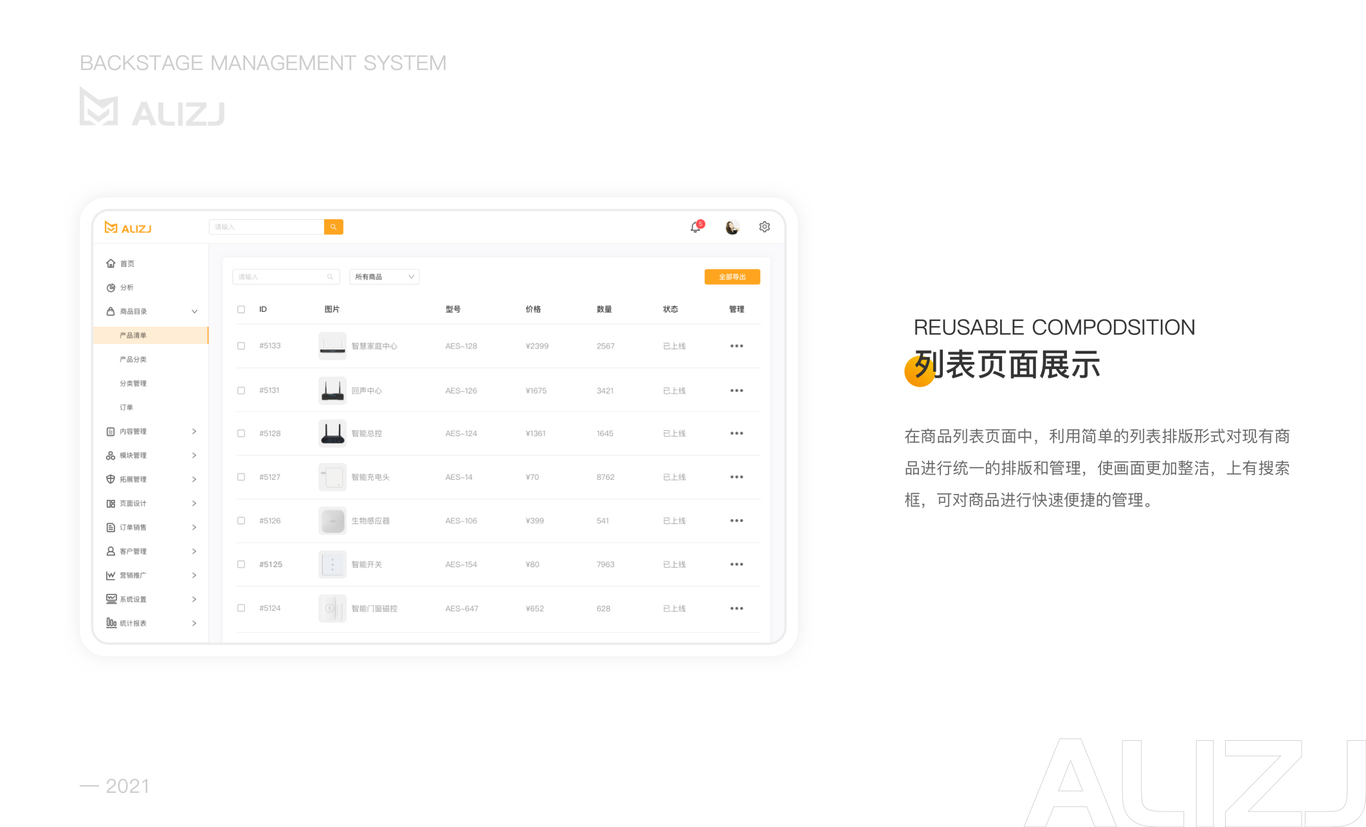Check the box for product #5128
Viewport: 1366px width, 827px height.
click(241, 433)
